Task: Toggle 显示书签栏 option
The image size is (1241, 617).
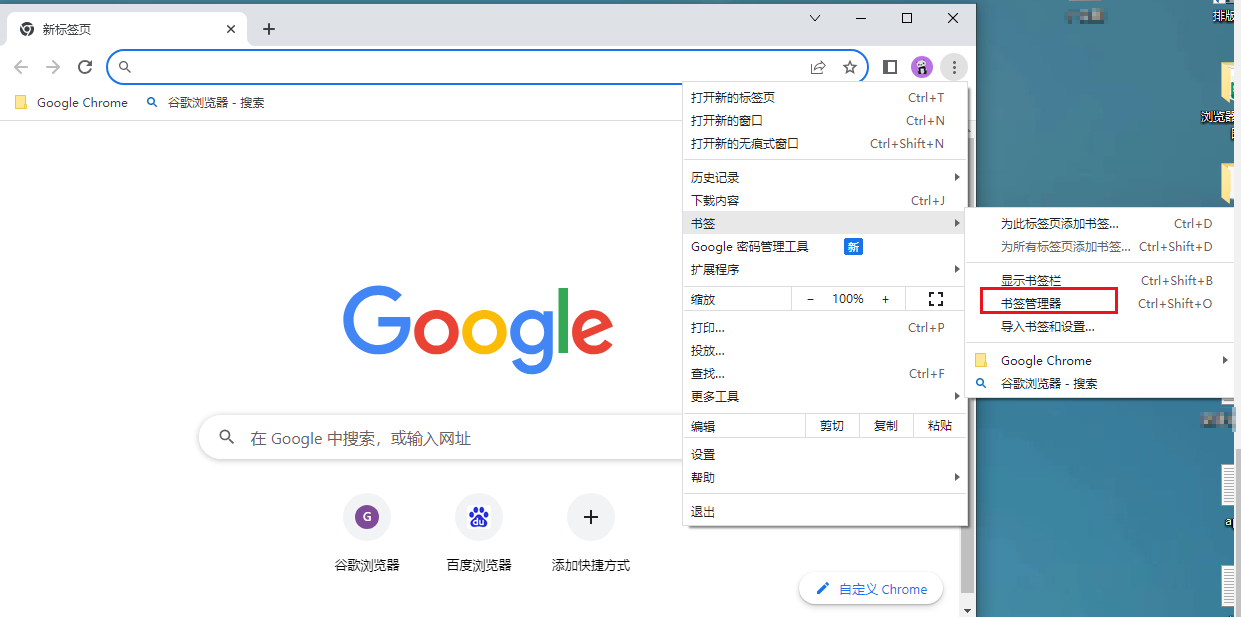Action: [x=1100, y=280]
